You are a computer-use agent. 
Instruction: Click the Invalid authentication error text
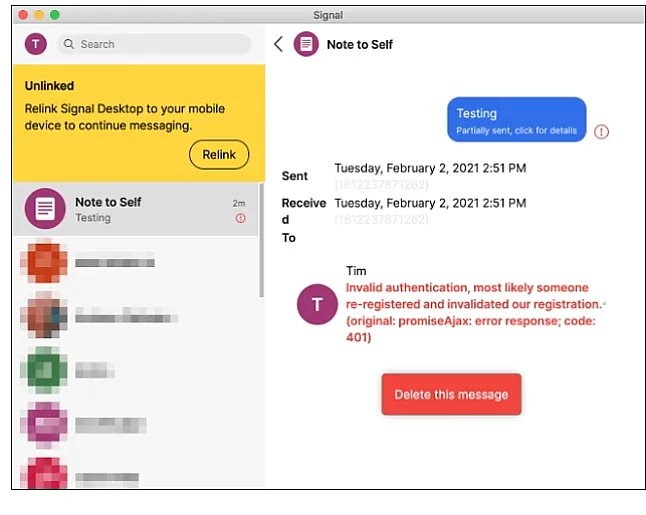pos(474,313)
